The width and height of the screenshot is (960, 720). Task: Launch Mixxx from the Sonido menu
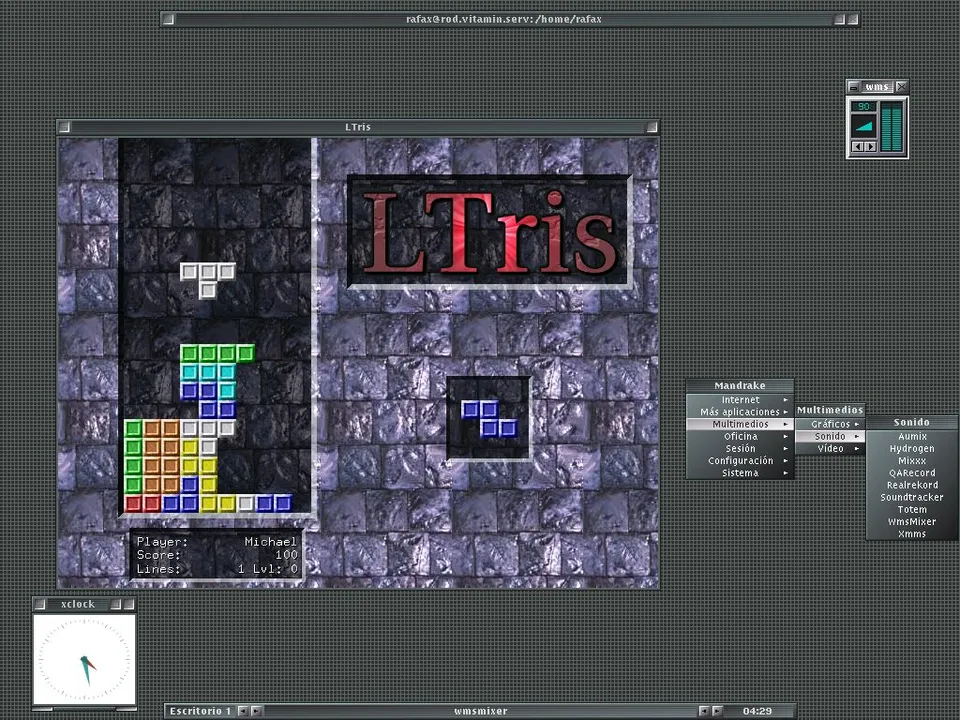tap(912, 461)
